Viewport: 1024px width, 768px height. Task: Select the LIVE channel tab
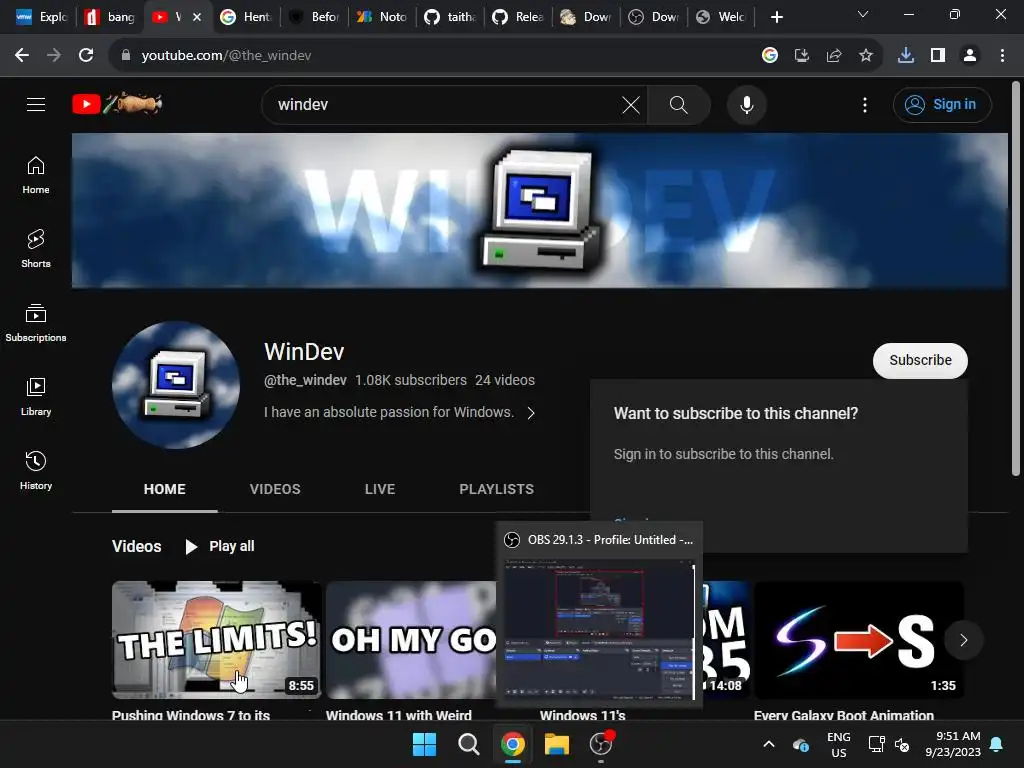point(379,489)
